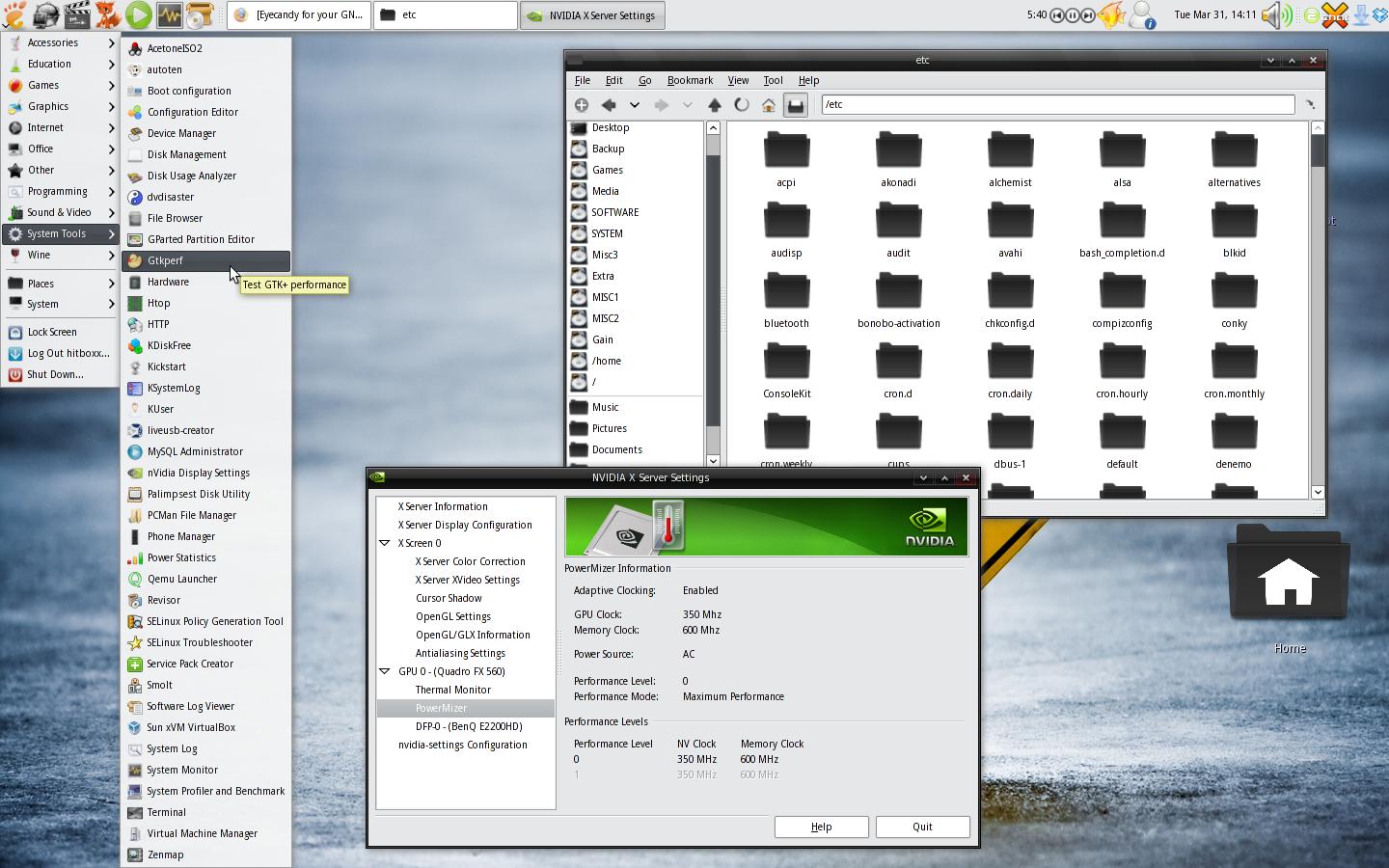The width and height of the screenshot is (1389, 868).
Task: Go up to the parent folder
Action: (x=715, y=105)
